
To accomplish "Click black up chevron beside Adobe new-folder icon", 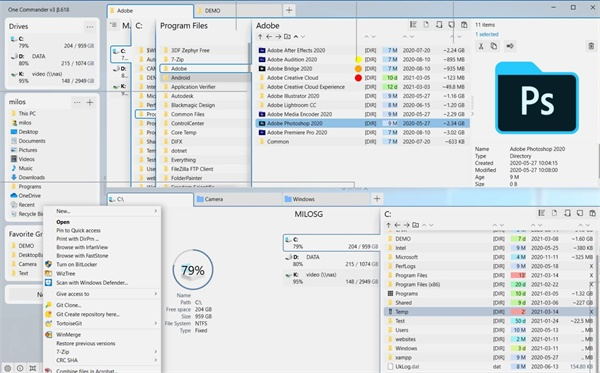I will (x=296, y=37).
